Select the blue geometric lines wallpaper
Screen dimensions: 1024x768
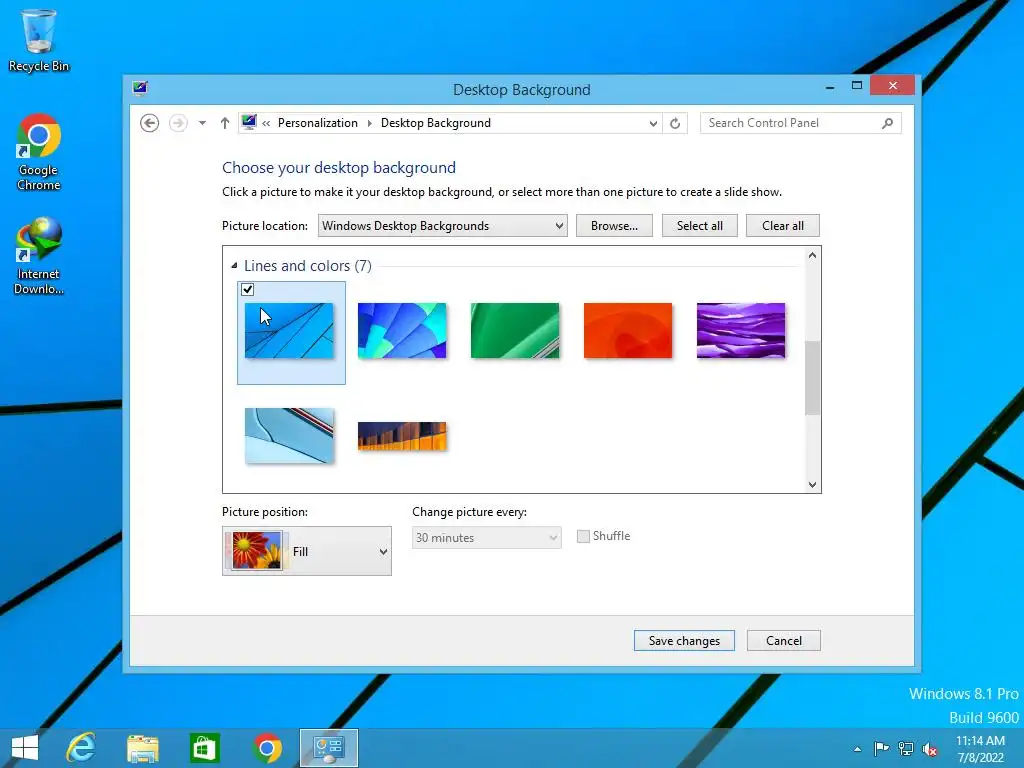pos(289,330)
